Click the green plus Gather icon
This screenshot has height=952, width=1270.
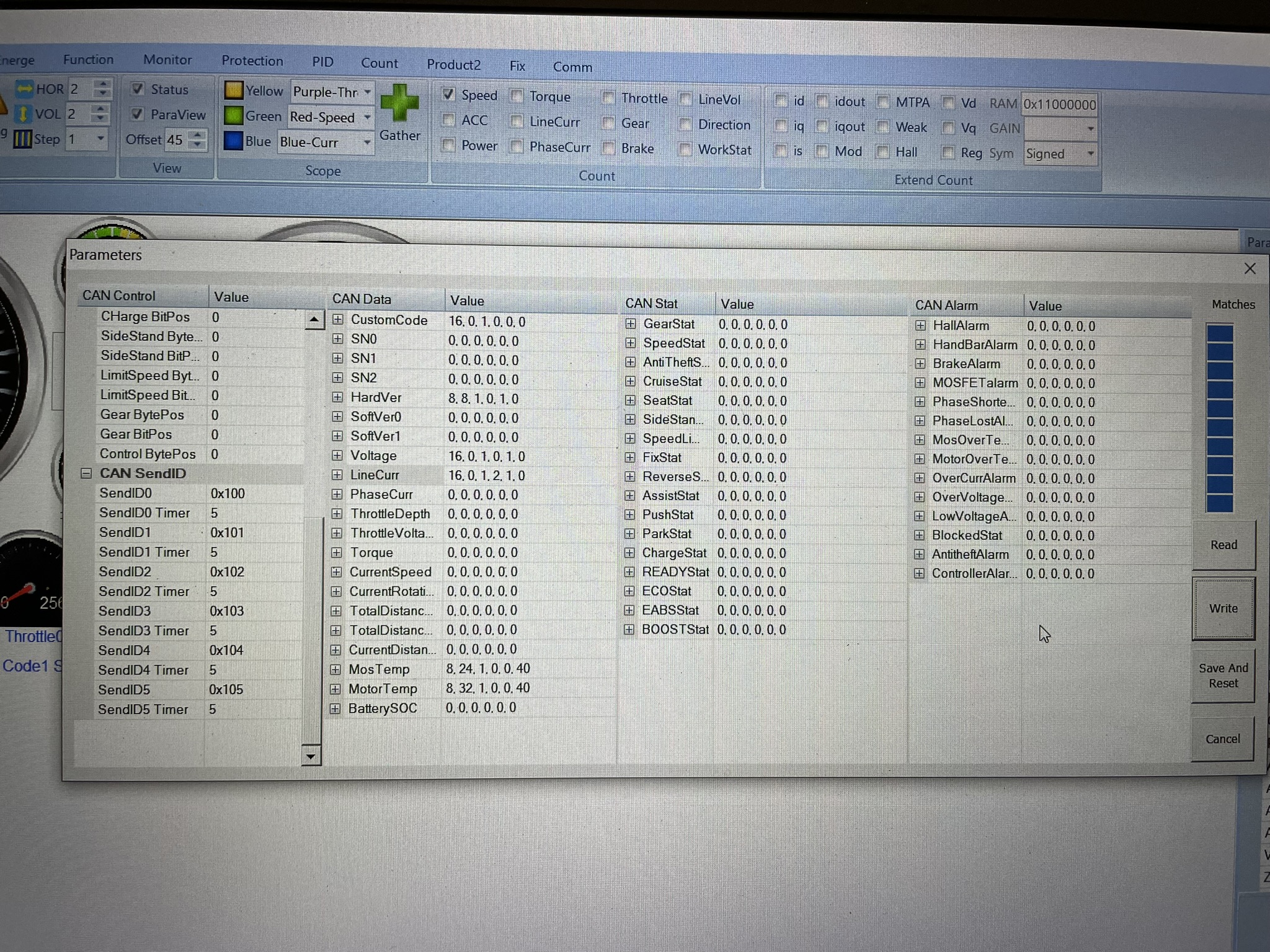coord(399,102)
